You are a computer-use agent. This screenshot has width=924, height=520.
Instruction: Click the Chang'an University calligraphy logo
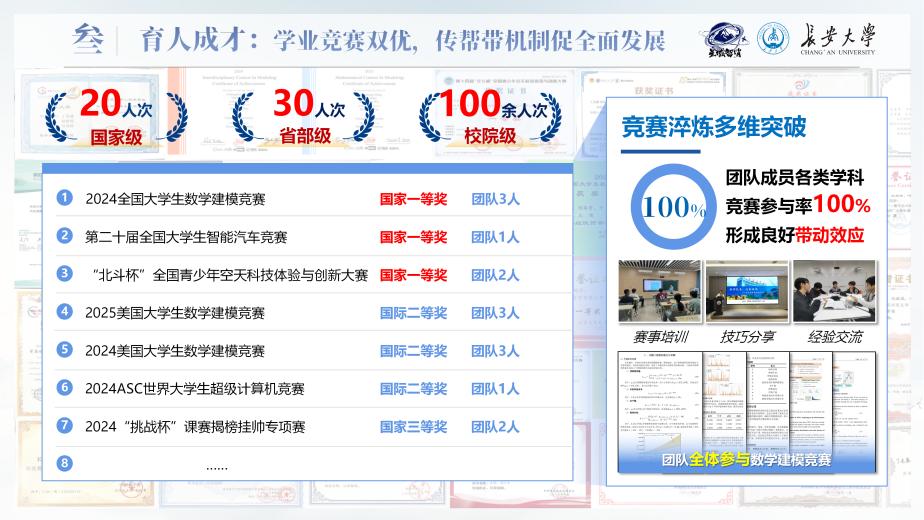click(x=834, y=39)
